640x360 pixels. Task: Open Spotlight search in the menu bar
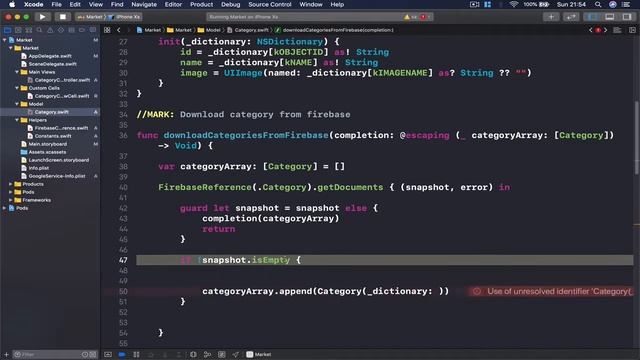click(598, 4)
